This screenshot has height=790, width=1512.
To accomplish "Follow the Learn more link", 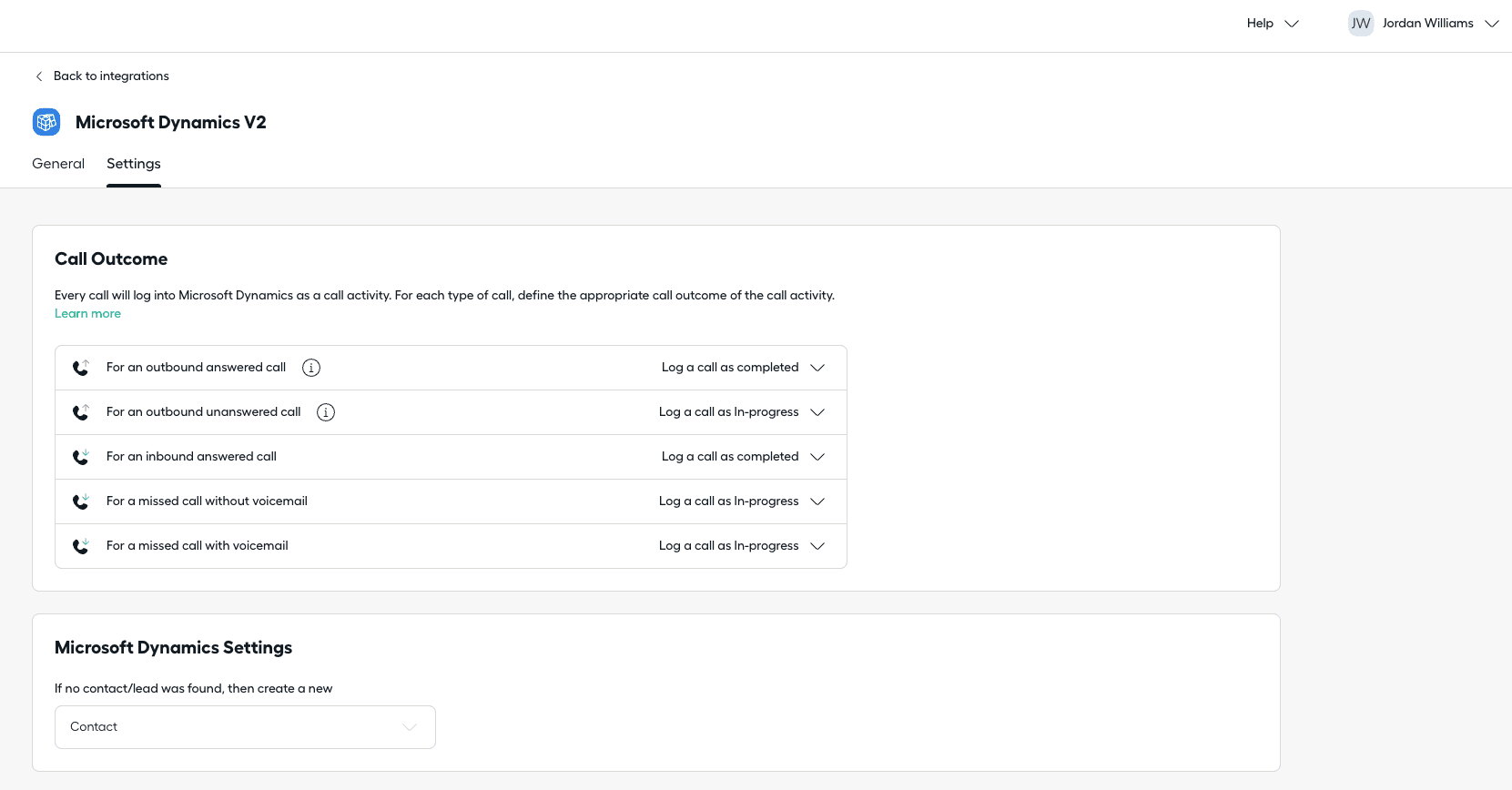I will tap(87, 314).
